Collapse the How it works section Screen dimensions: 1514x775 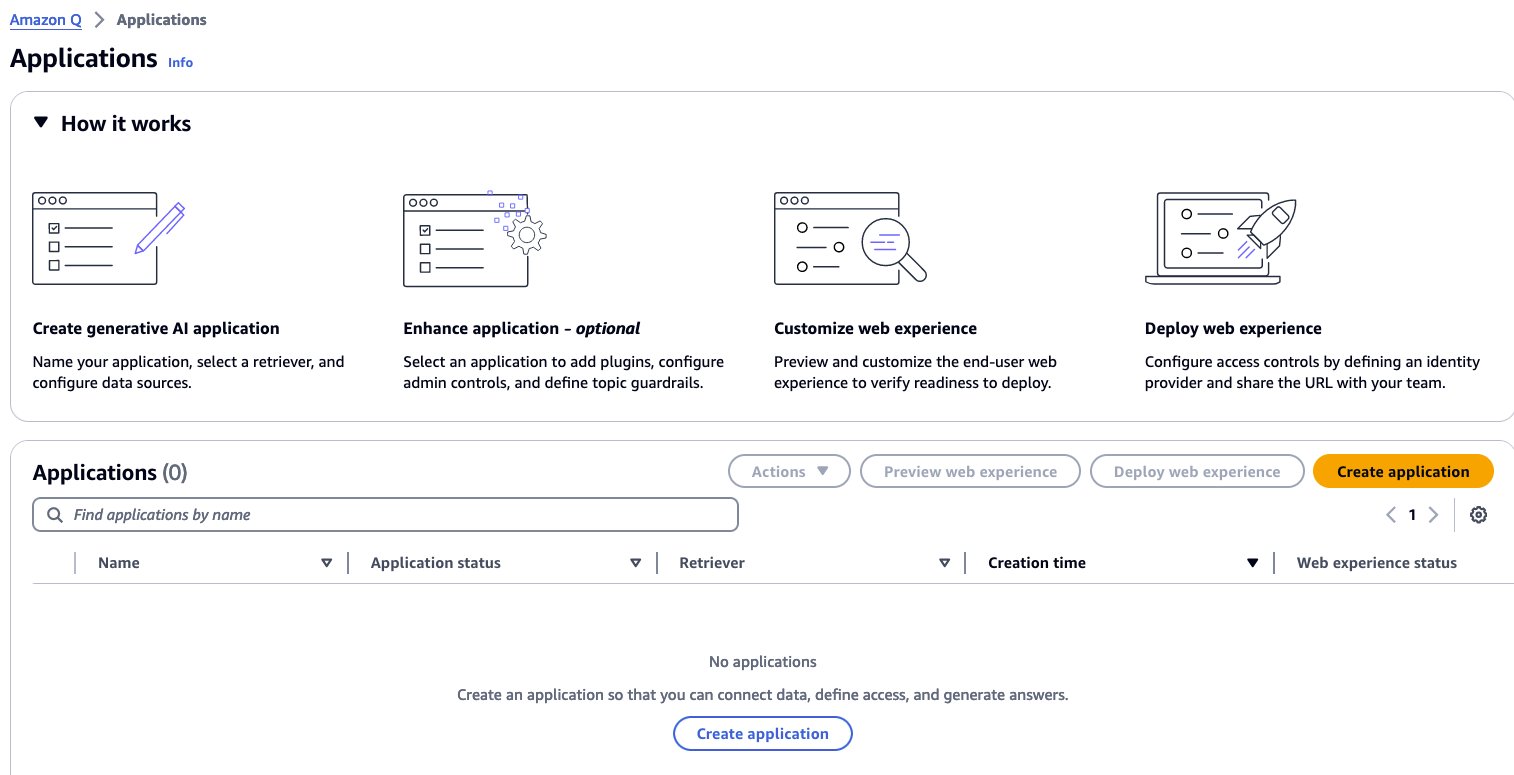pyautogui.click(x=40, y=123)
